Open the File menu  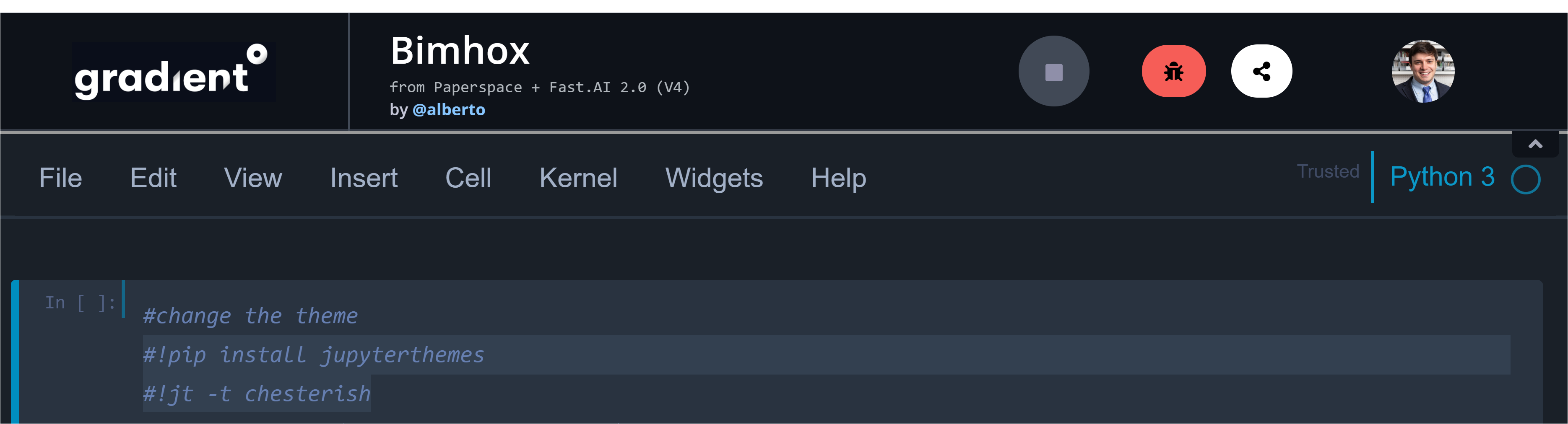[x=60, y=178]
